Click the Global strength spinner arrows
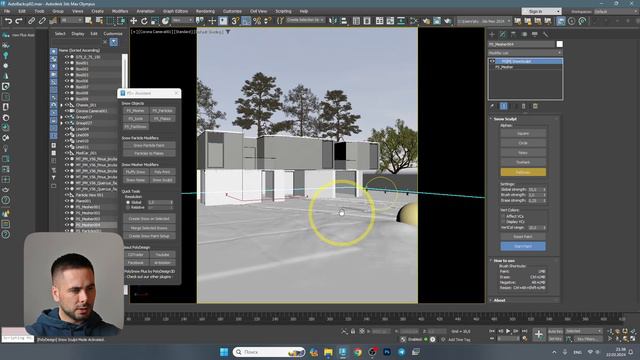The image size is (640, 360). click(544, 190)
